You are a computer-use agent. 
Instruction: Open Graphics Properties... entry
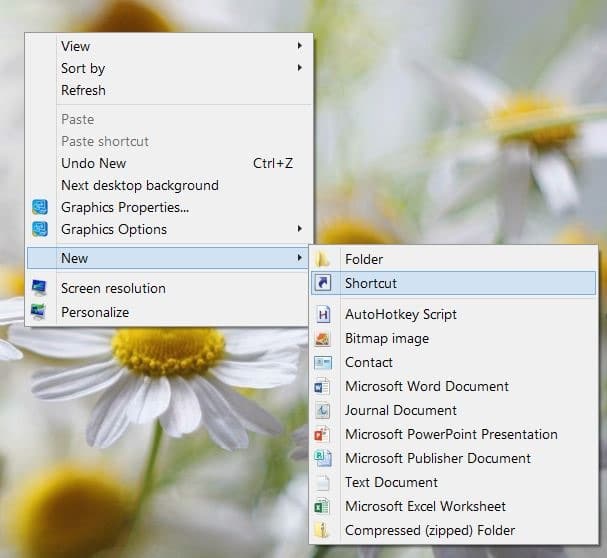[x=169, y=208]
